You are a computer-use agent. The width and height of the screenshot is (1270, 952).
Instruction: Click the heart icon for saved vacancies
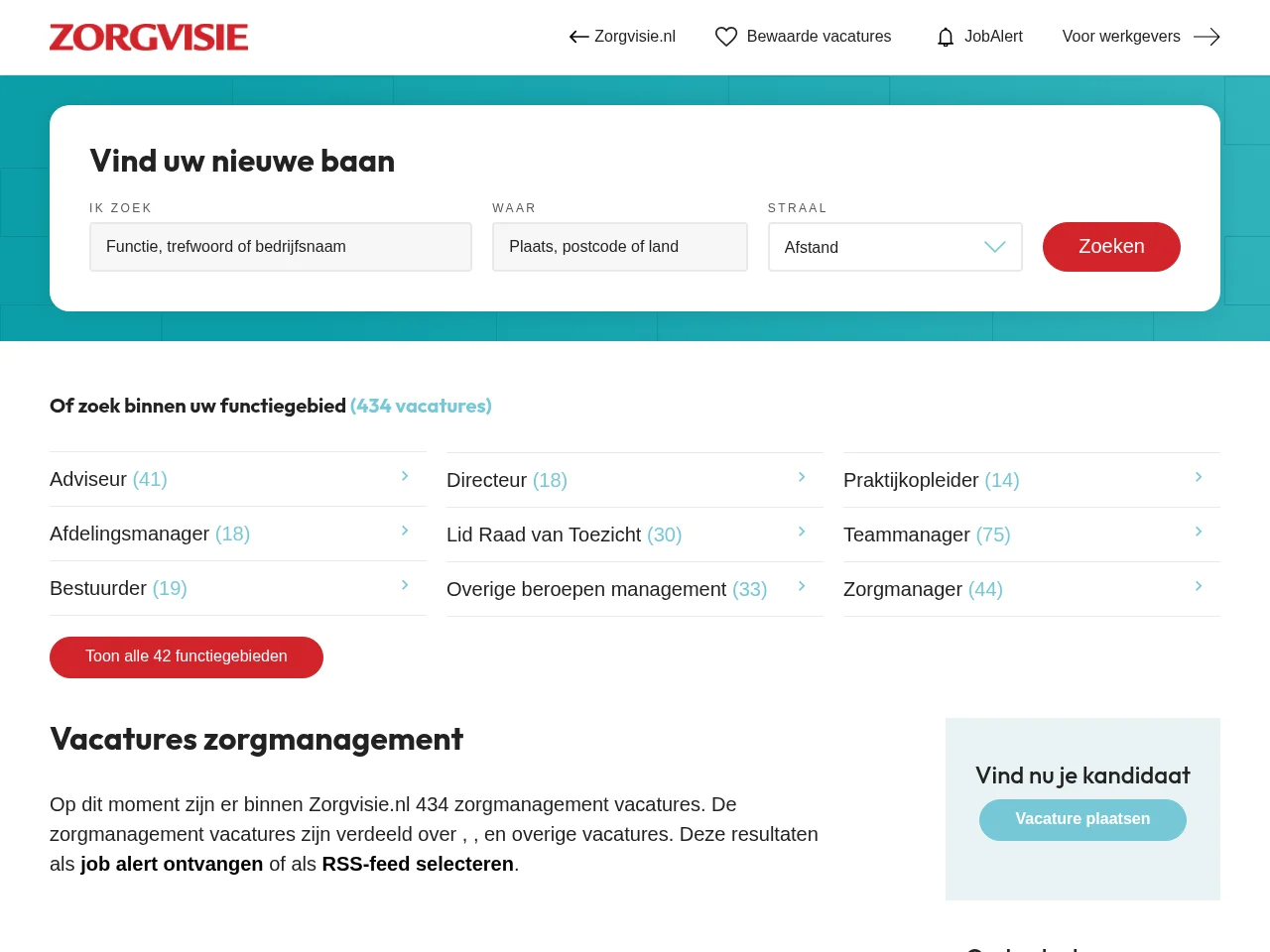[726, 37]
